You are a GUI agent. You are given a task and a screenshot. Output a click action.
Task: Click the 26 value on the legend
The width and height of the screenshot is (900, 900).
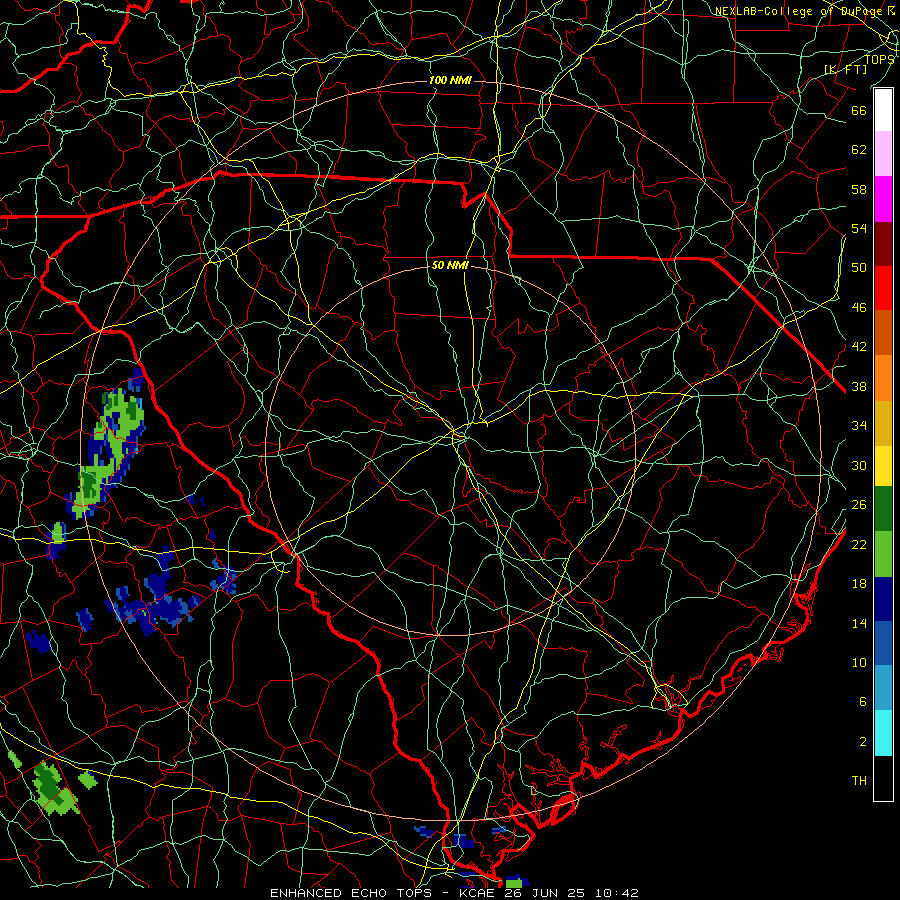point(859,505)
